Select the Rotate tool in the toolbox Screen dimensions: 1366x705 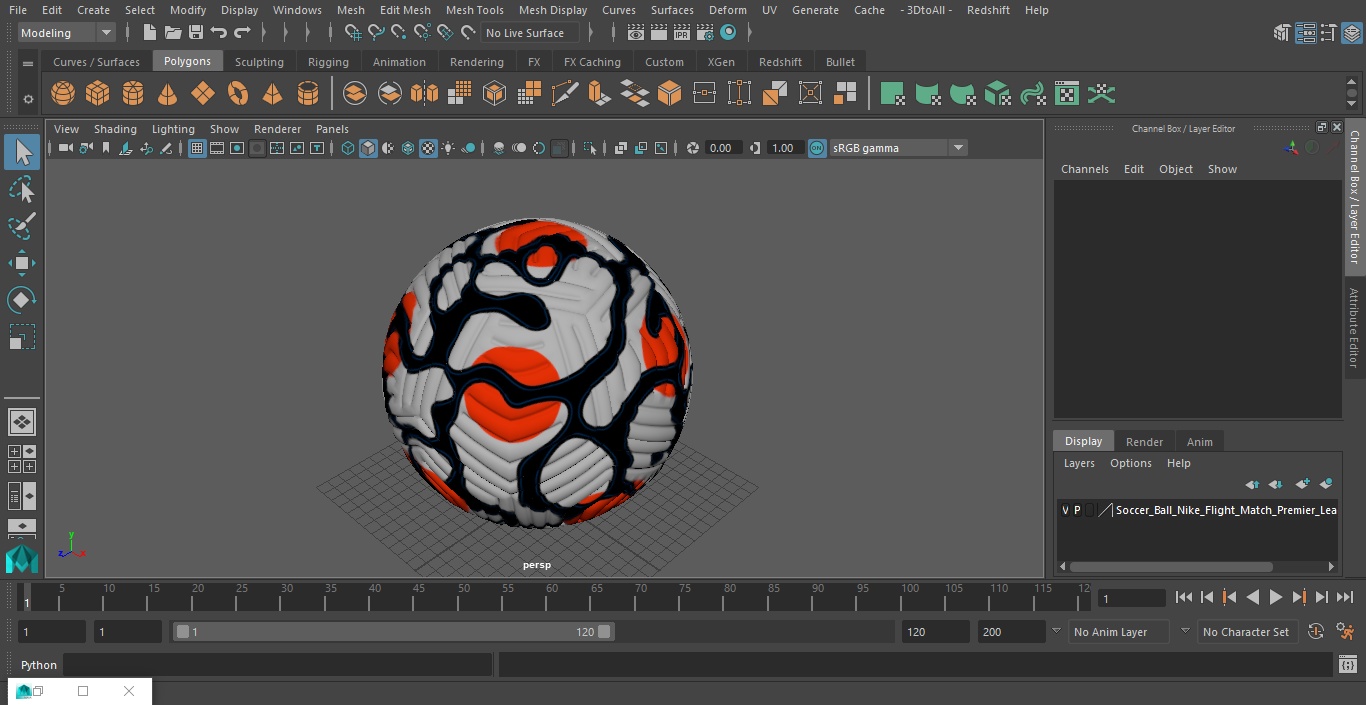pos(22,300)
